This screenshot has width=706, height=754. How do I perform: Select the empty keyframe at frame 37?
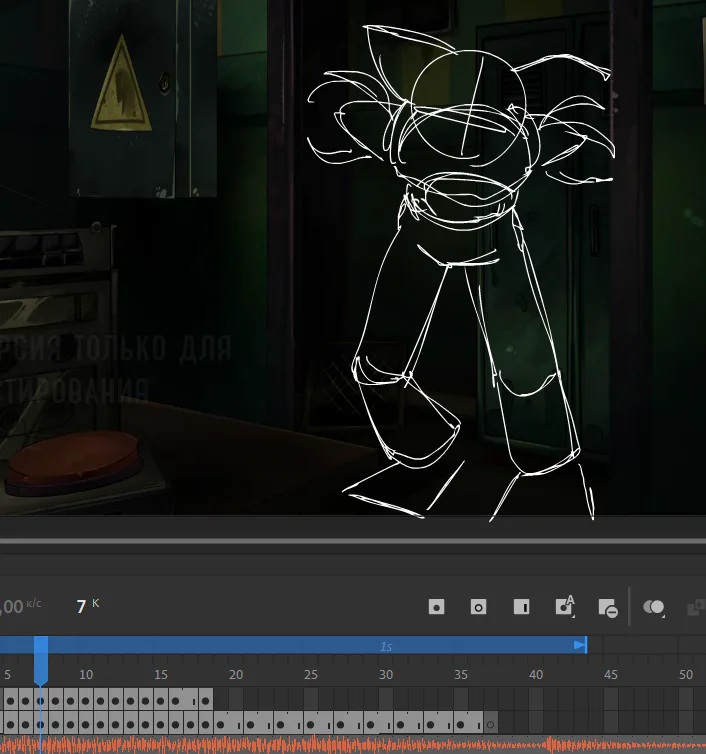[x=490, y=724]
